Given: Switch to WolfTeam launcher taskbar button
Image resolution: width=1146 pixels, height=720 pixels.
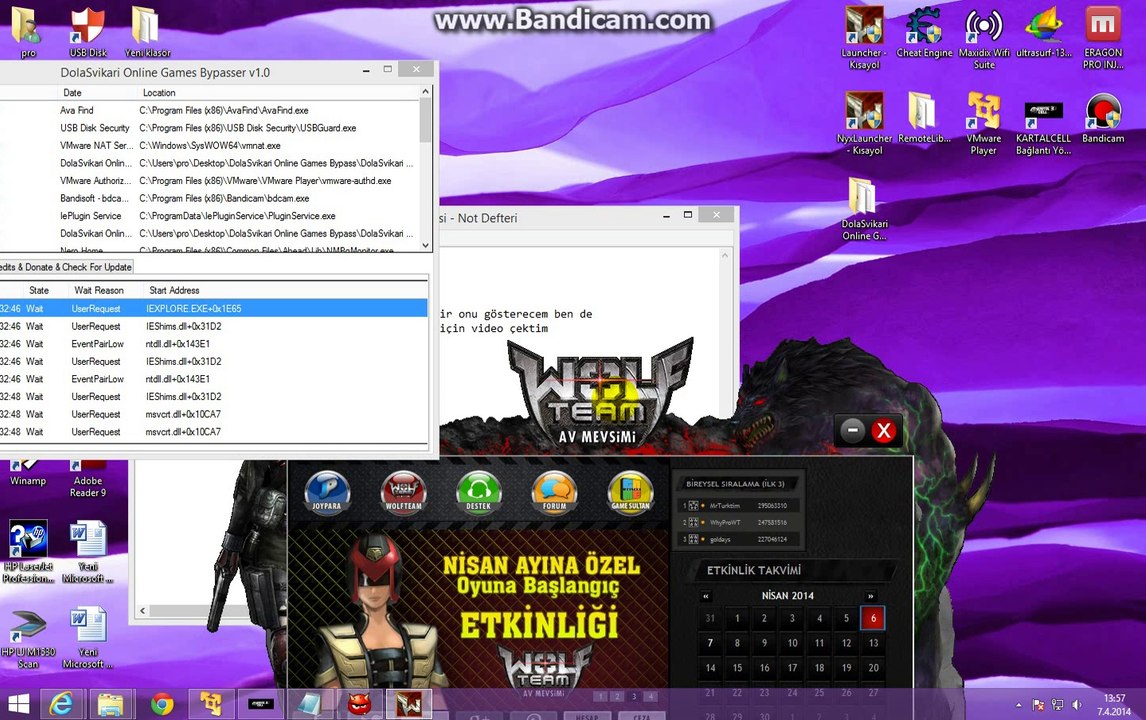Looking at the screenshot, I should click(409, 704).
